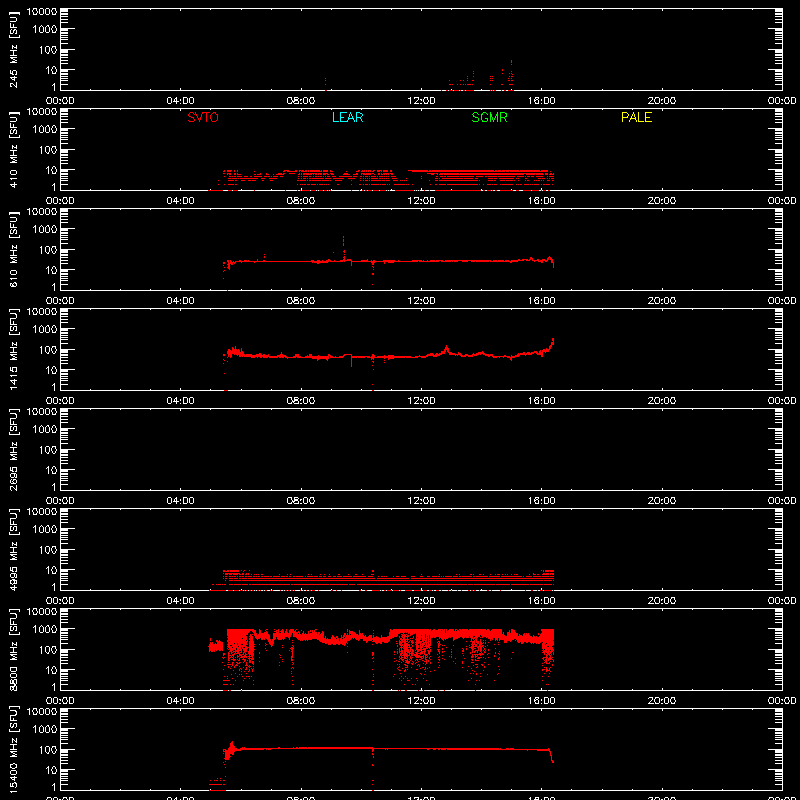Select the 2695 MHz [SFU] axis title
The image size is (800, 800).
click(14, 449)
